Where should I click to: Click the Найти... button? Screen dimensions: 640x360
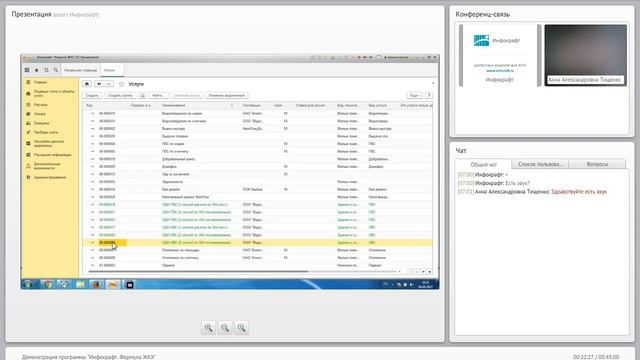[x=158, y=96]
